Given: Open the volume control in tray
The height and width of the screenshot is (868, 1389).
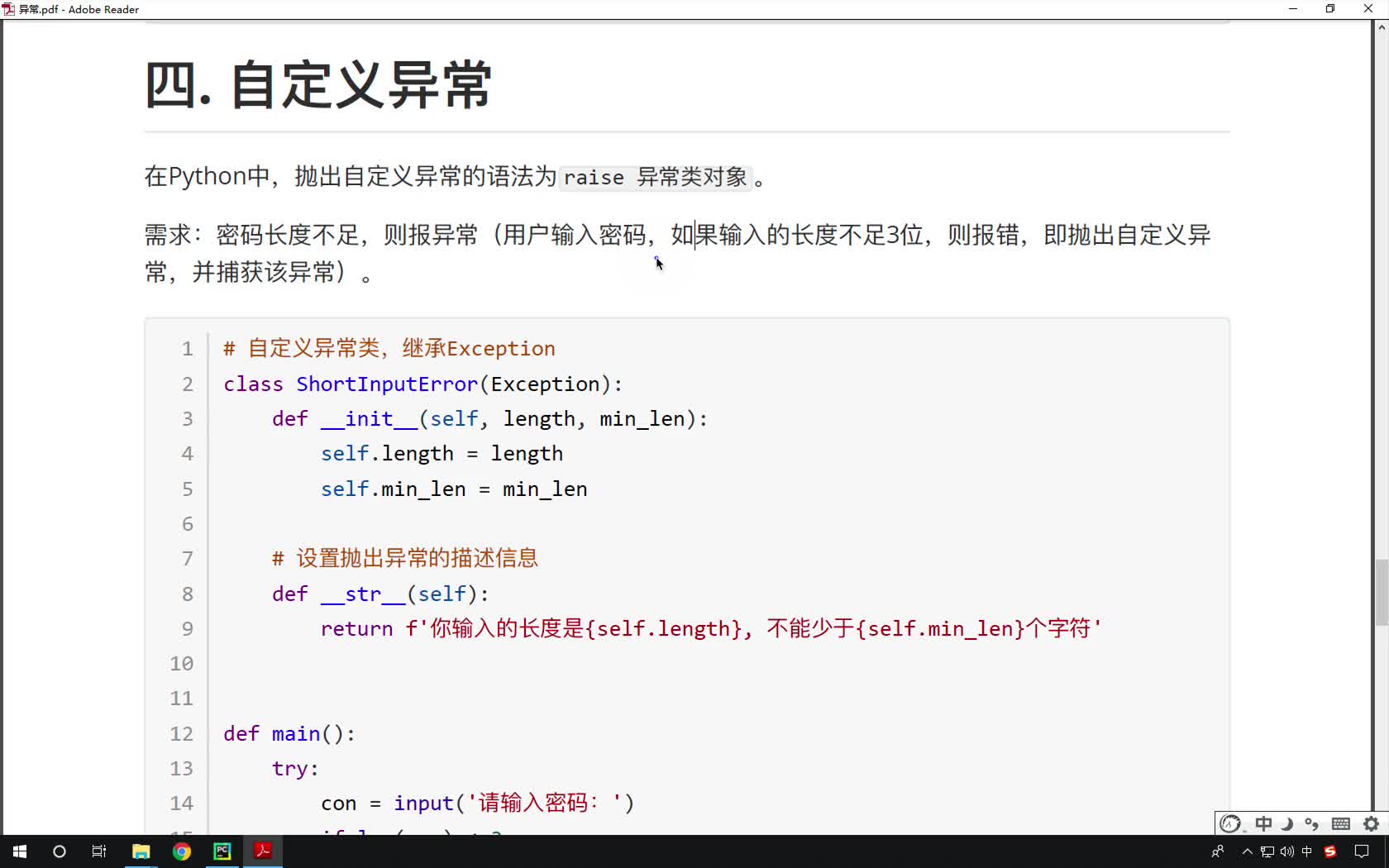Looking at the screenshot, I should (1287, 851).
